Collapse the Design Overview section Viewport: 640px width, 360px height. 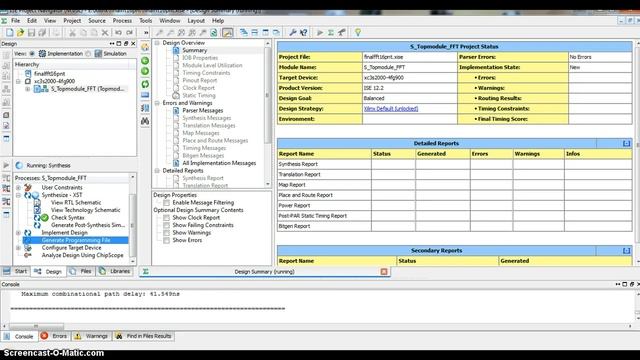click(157, 42)
